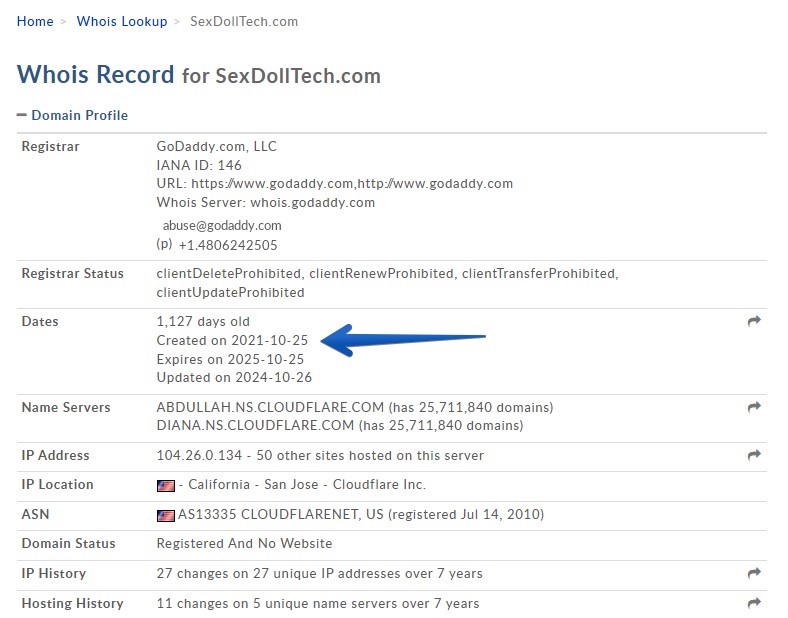Select IANA ID: 146 text
788x618 pixels.
[x=199, y=165]
